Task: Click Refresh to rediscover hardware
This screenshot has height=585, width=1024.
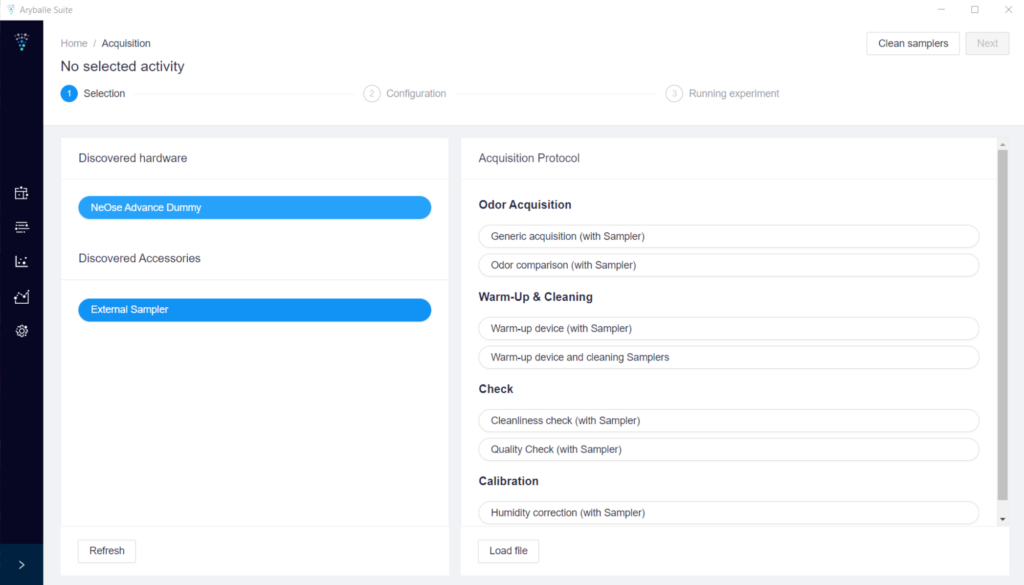Action: tap(107, 550)
